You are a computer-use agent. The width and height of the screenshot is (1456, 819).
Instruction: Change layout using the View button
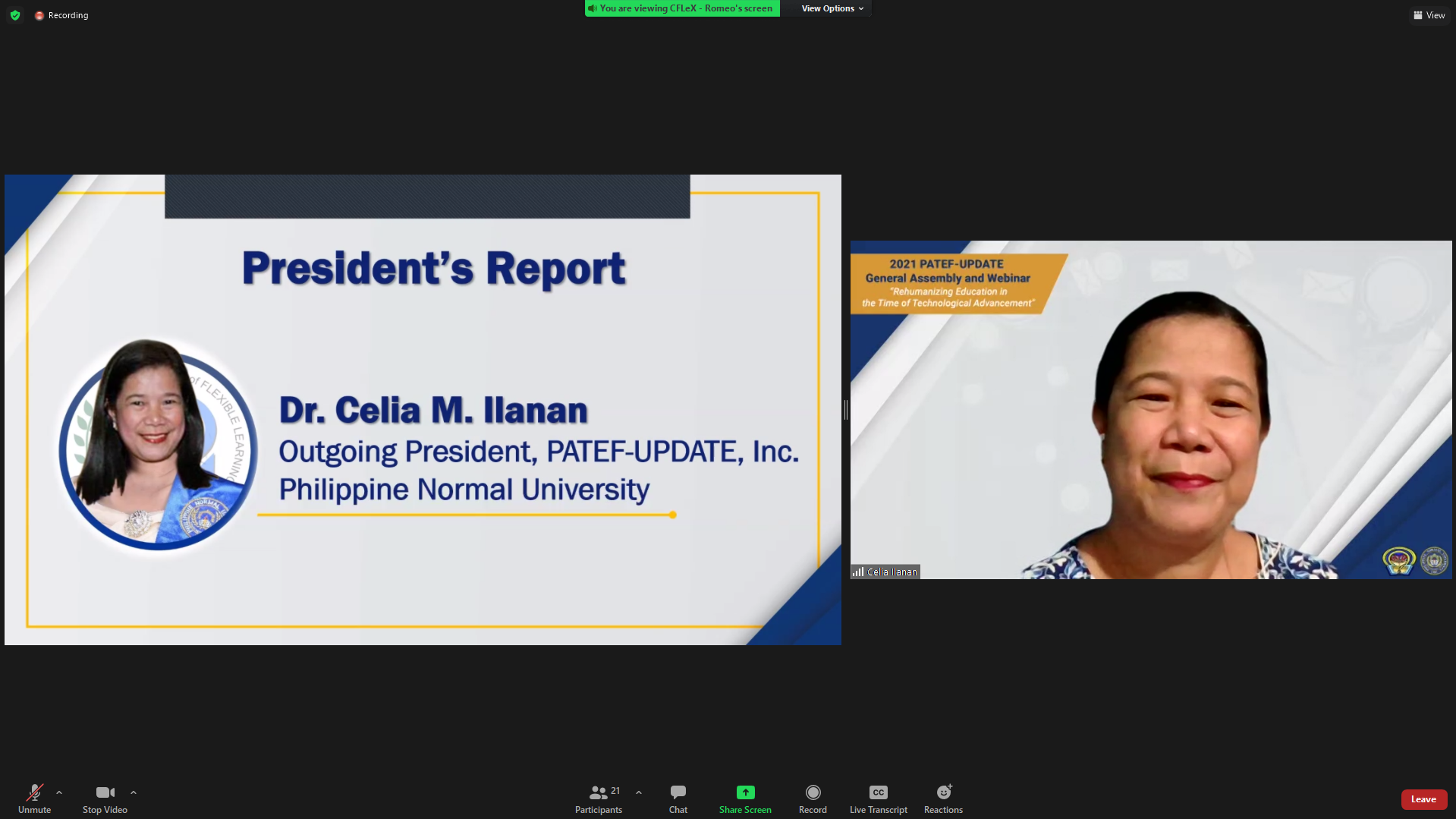pyautogui.click(x=1429, y=15)
